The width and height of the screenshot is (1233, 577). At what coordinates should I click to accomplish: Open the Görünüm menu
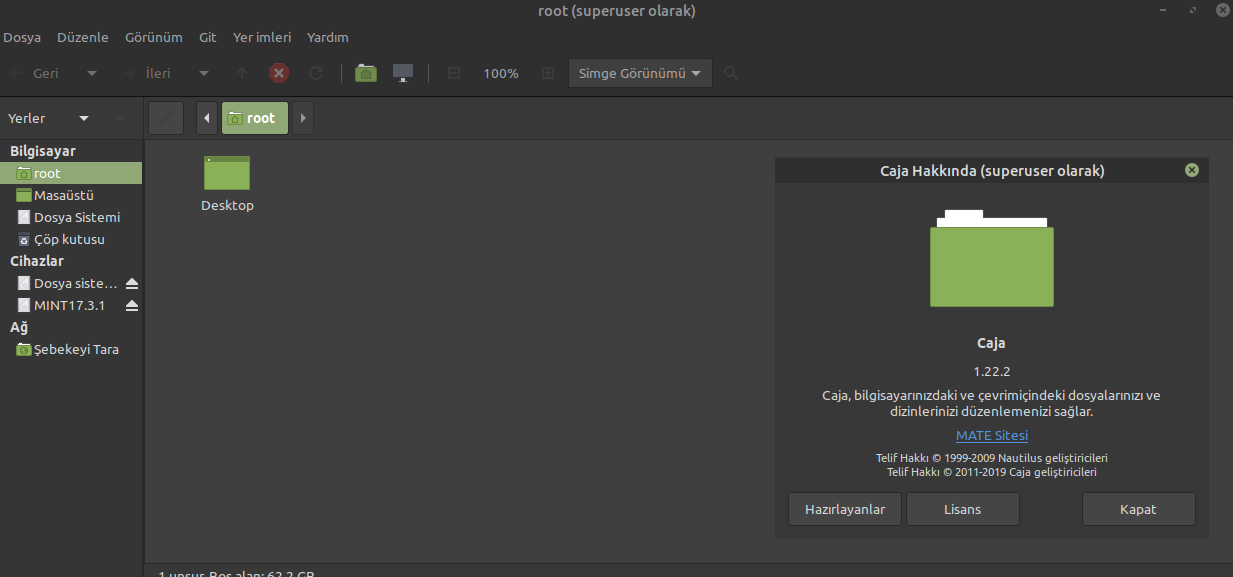154,38
